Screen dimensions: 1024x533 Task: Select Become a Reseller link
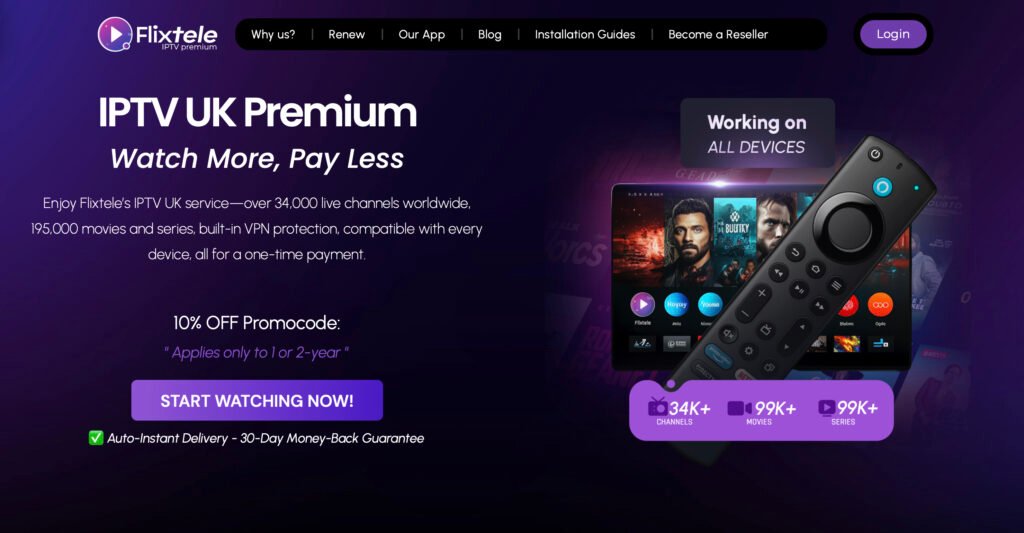tap(718, 35)
